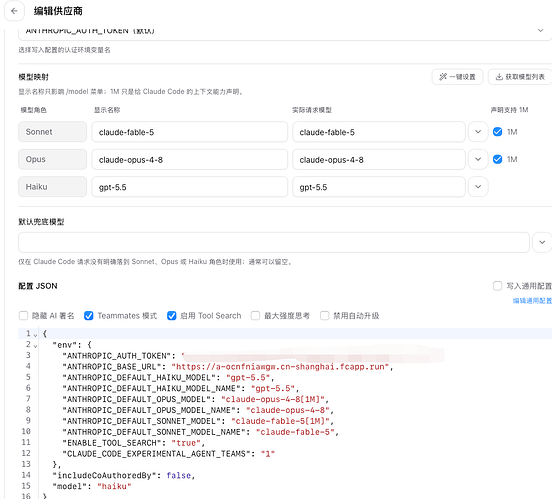The width and height of the screenshot is (552, 499).
Task: Click the 编辑供应商 page title
Action: (58, 11)
